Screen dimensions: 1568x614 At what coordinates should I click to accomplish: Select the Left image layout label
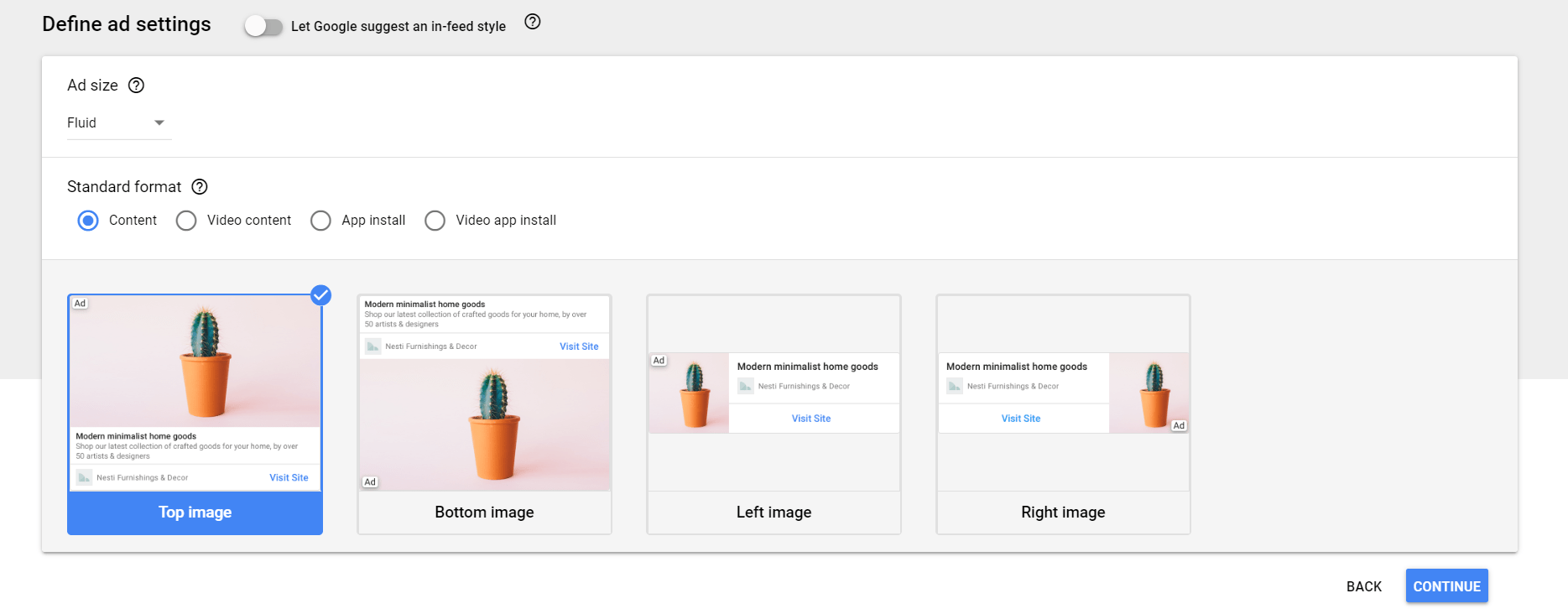pos(774,513)
